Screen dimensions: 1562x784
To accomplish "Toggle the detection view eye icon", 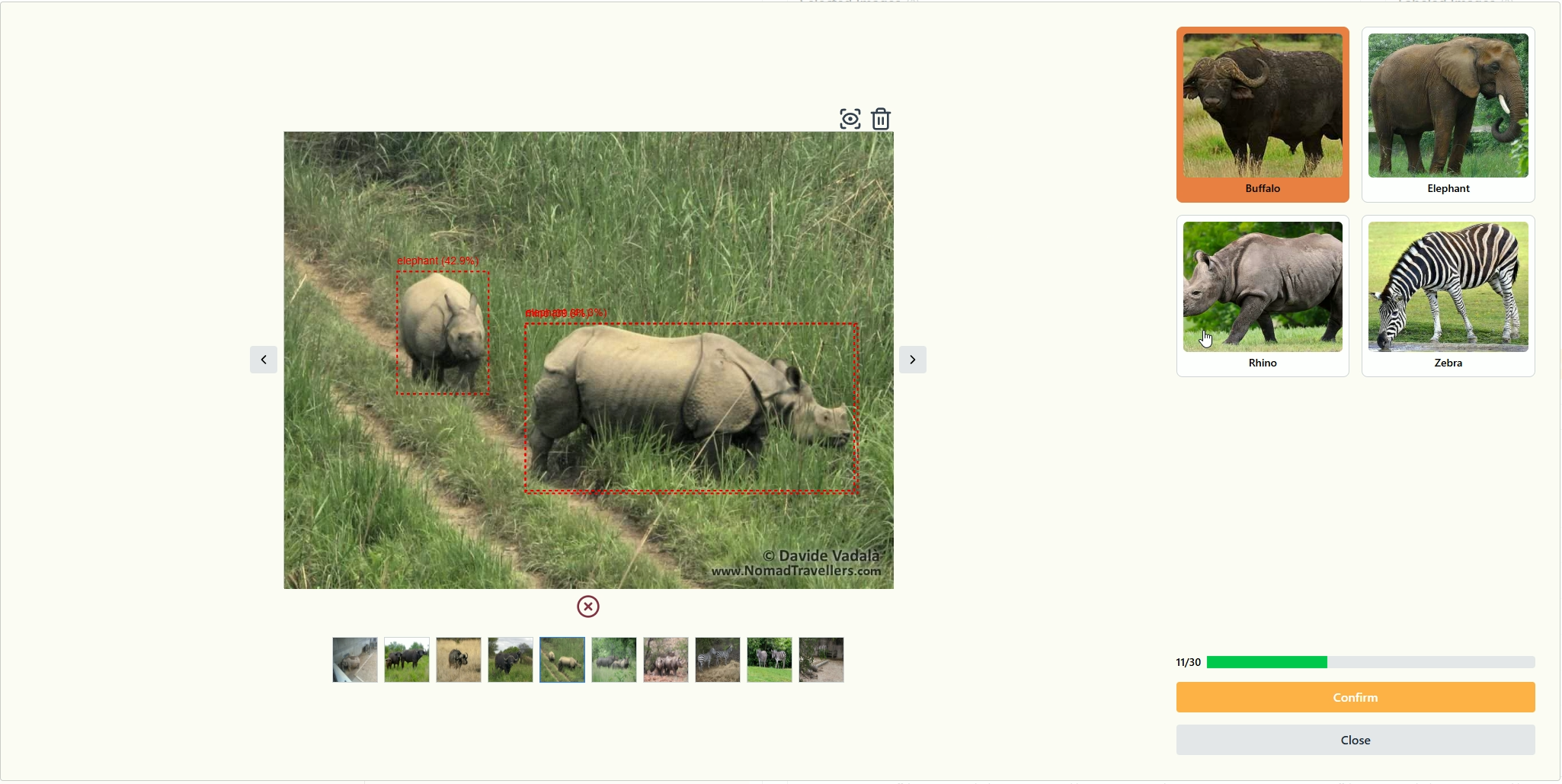I will tap(850, 119).
